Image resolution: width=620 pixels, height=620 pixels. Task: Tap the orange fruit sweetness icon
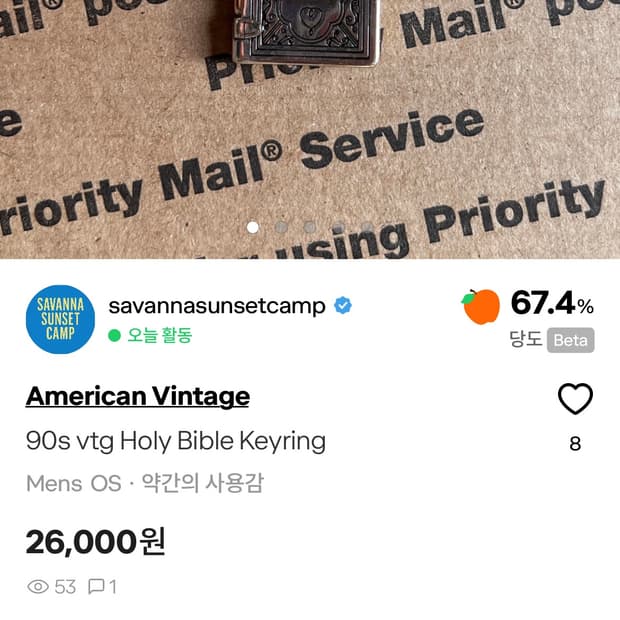tap(481, 307)
